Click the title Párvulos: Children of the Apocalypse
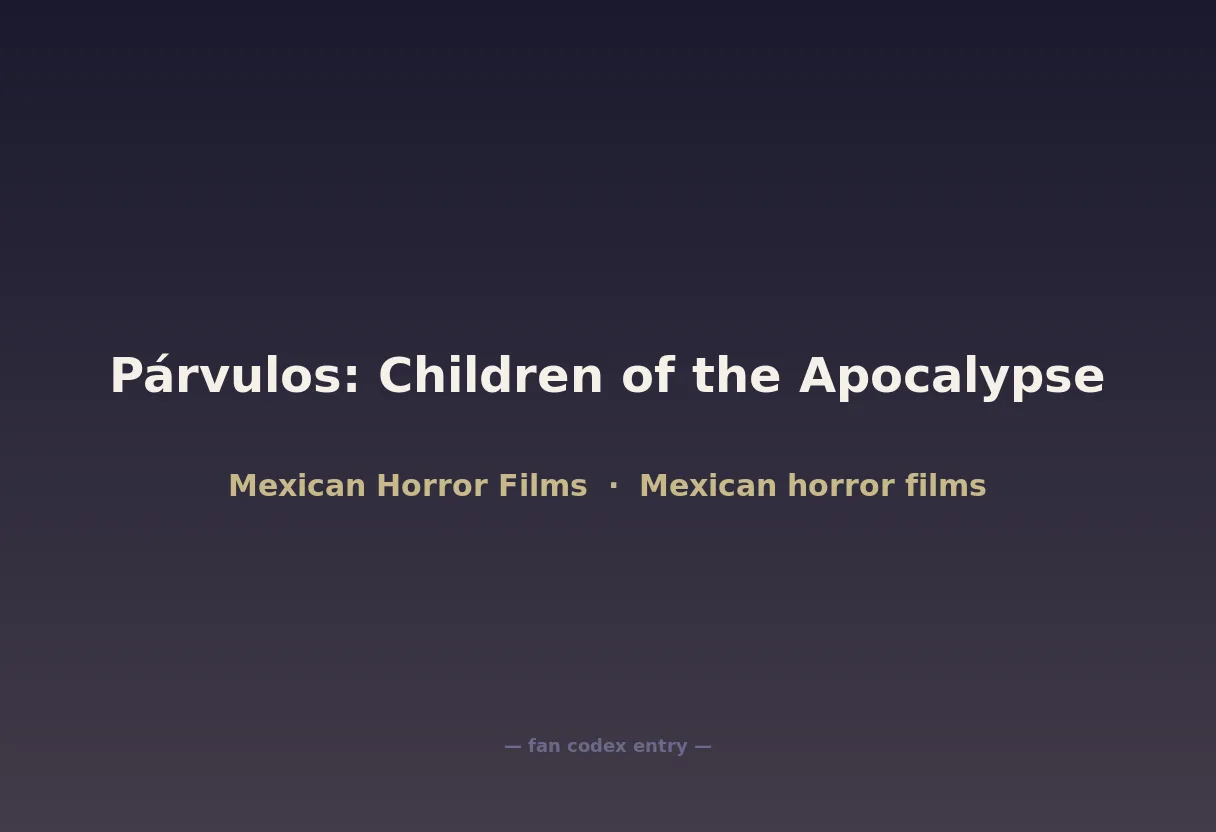The width and height of the screenshot is (1216, 832). pyautogui.click(x=607, y=377)
